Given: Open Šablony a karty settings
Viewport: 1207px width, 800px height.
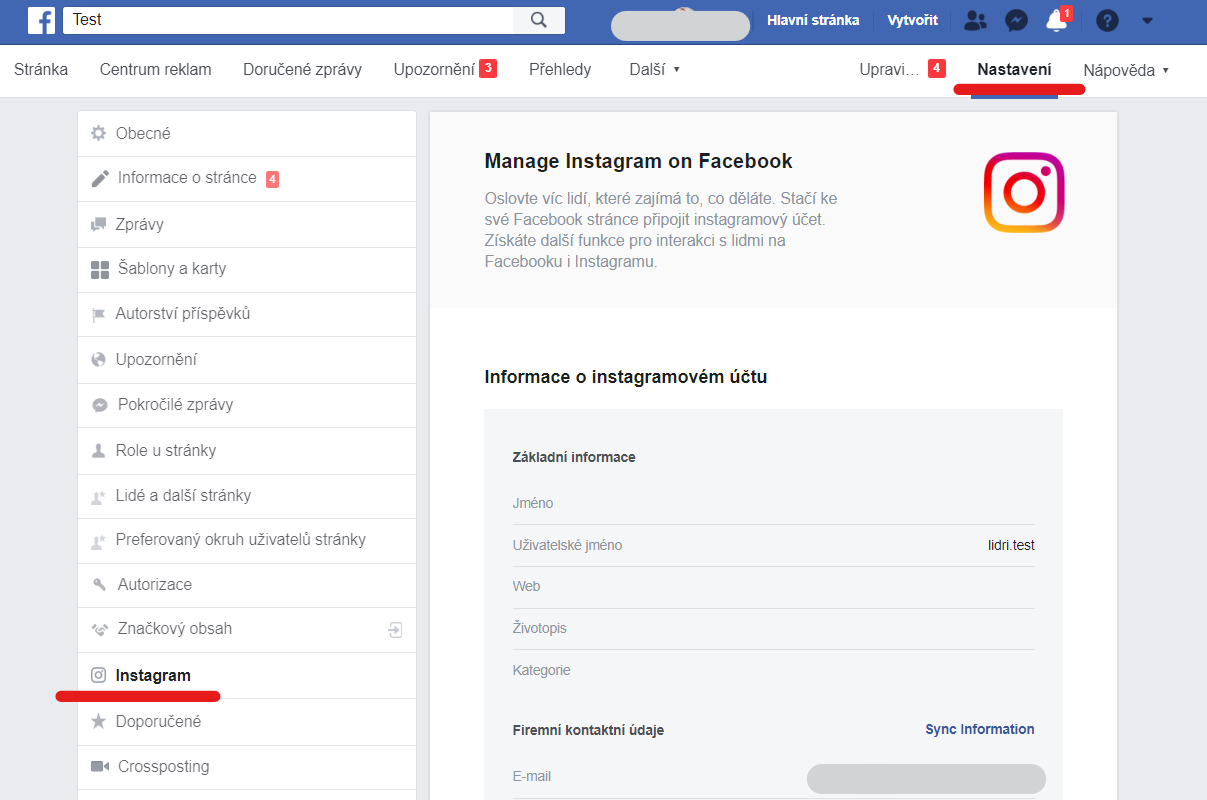Looking at the screenshot, I should tap(247, 269).
